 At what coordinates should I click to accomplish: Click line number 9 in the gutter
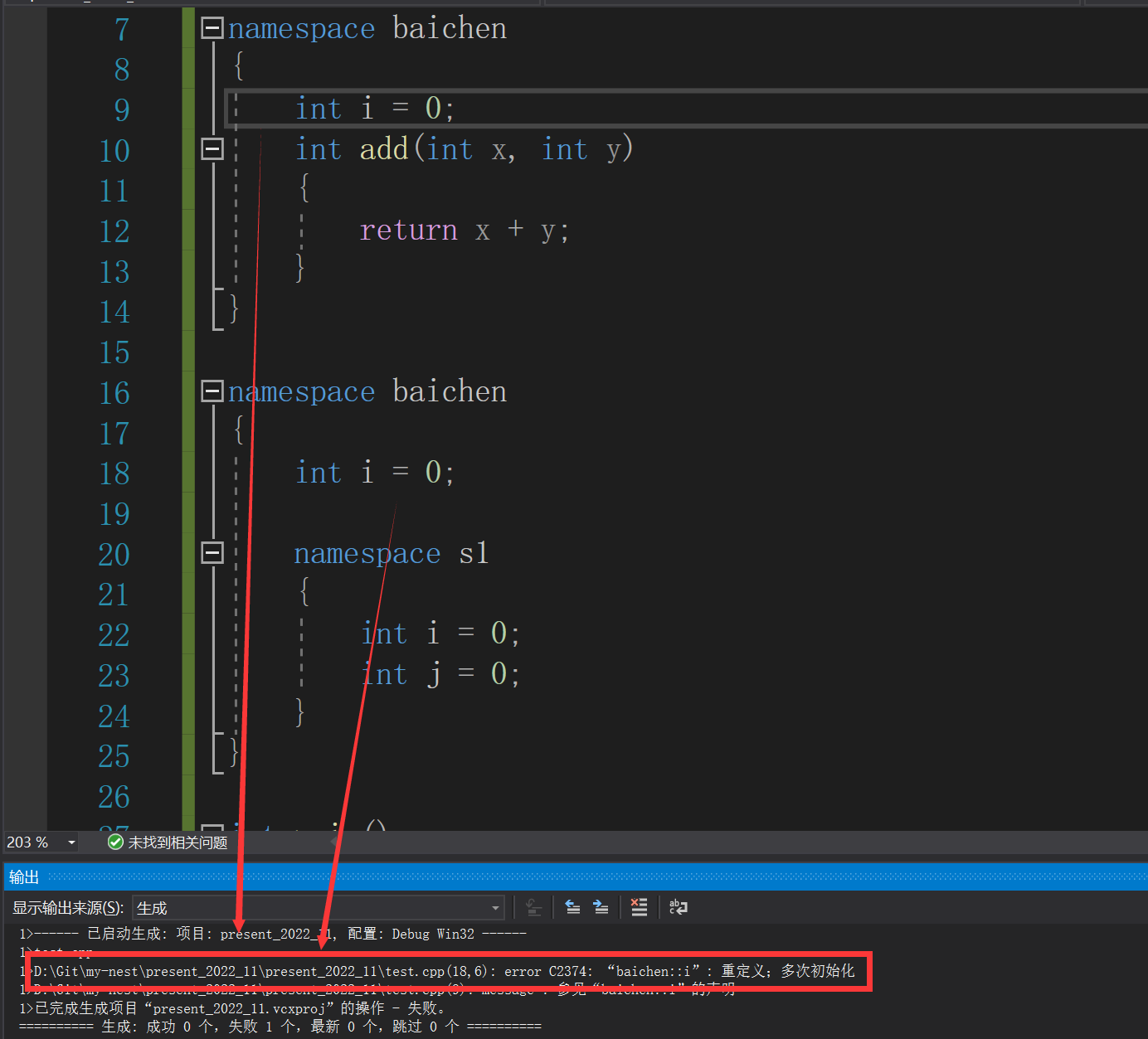coord(122,109)
